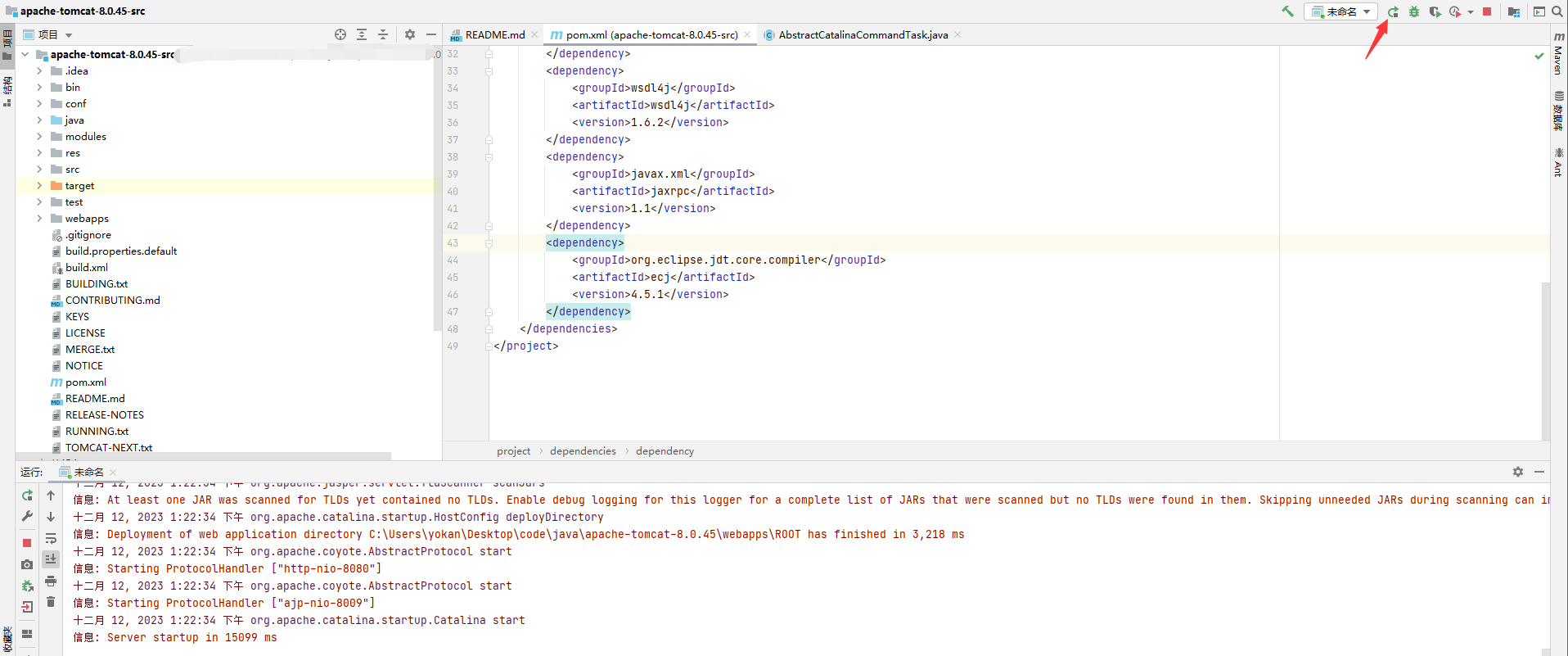This screenshot has width=1568, height=656.
Task: Click 'dependencies' in the editor breadcrumb
Action: click(x=583, y=451)
